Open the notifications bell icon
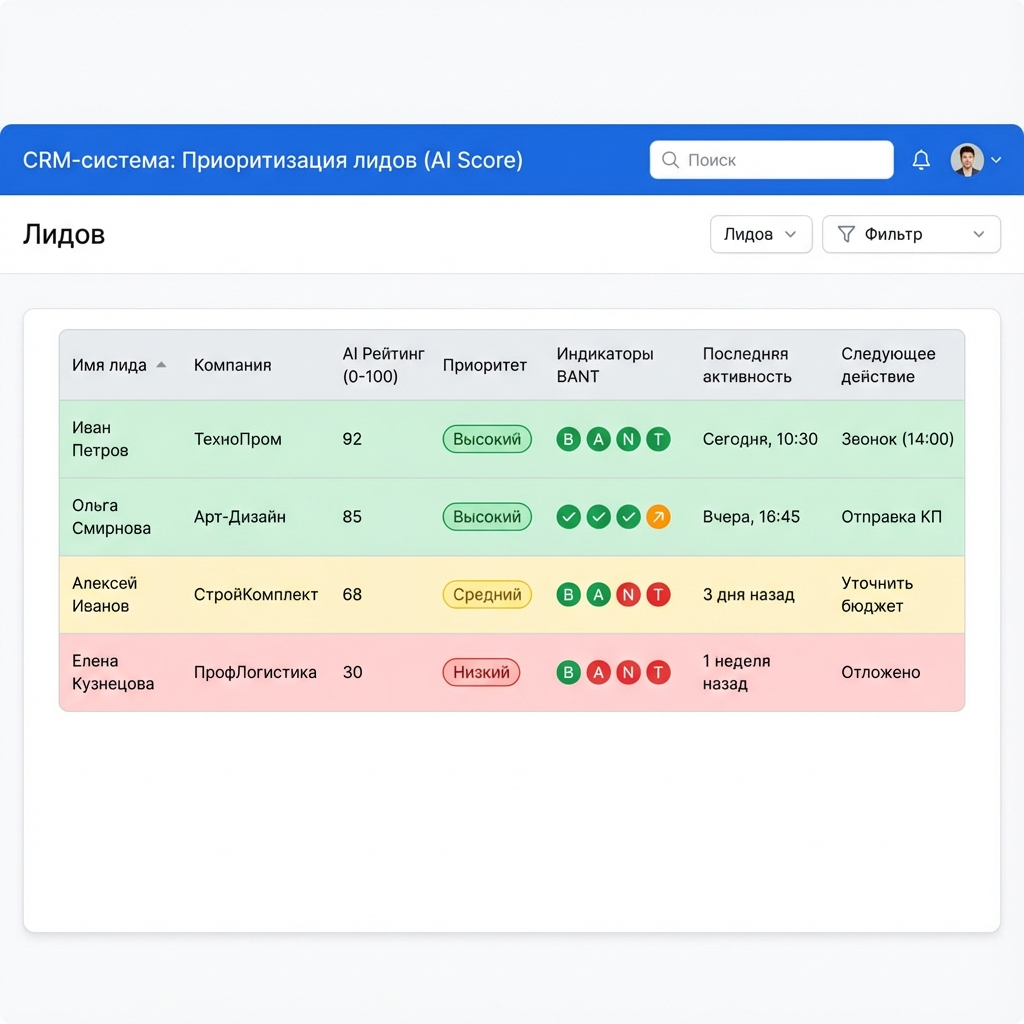 [920, 159]
